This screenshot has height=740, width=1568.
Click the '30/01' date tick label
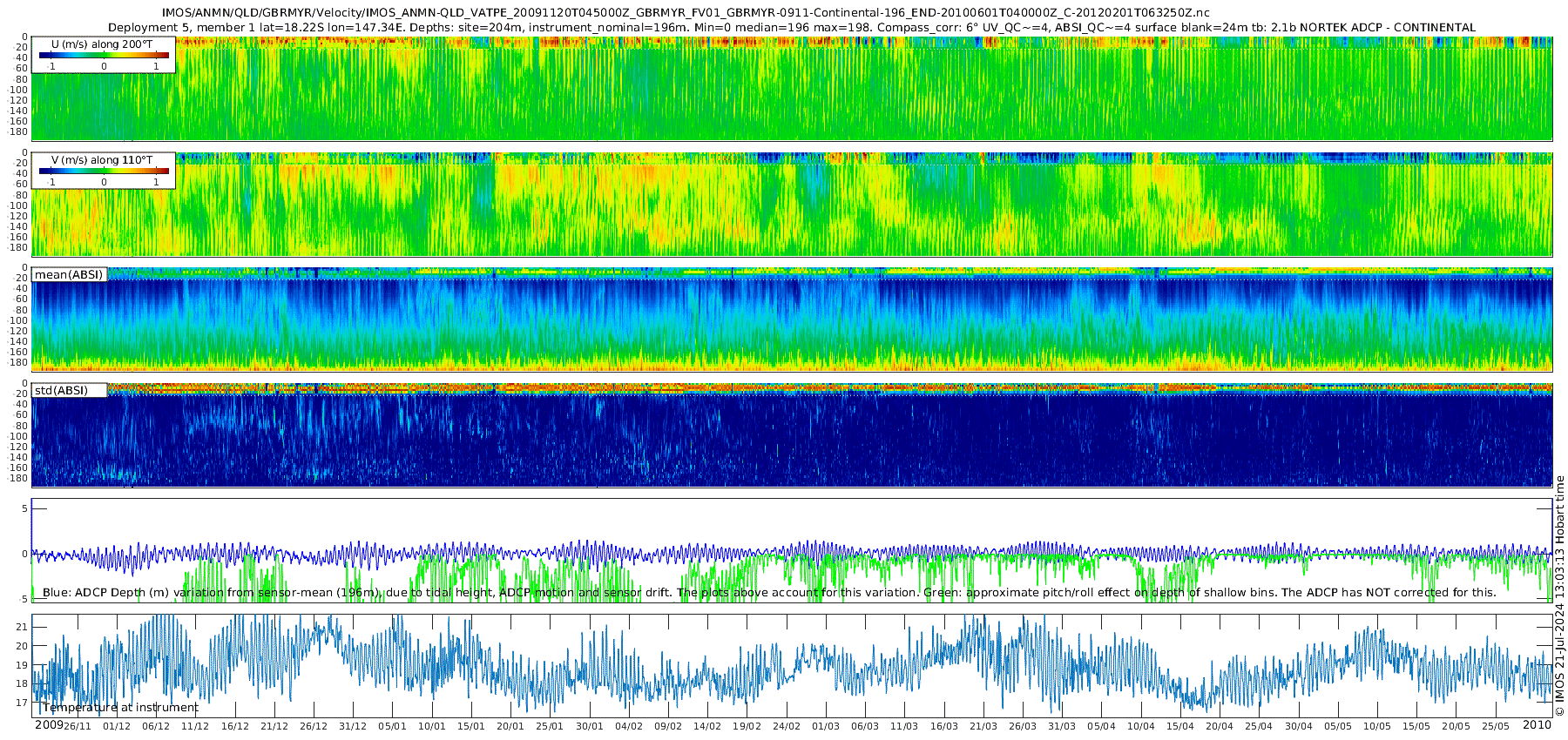pyautogui.click(x=589, y=726)
